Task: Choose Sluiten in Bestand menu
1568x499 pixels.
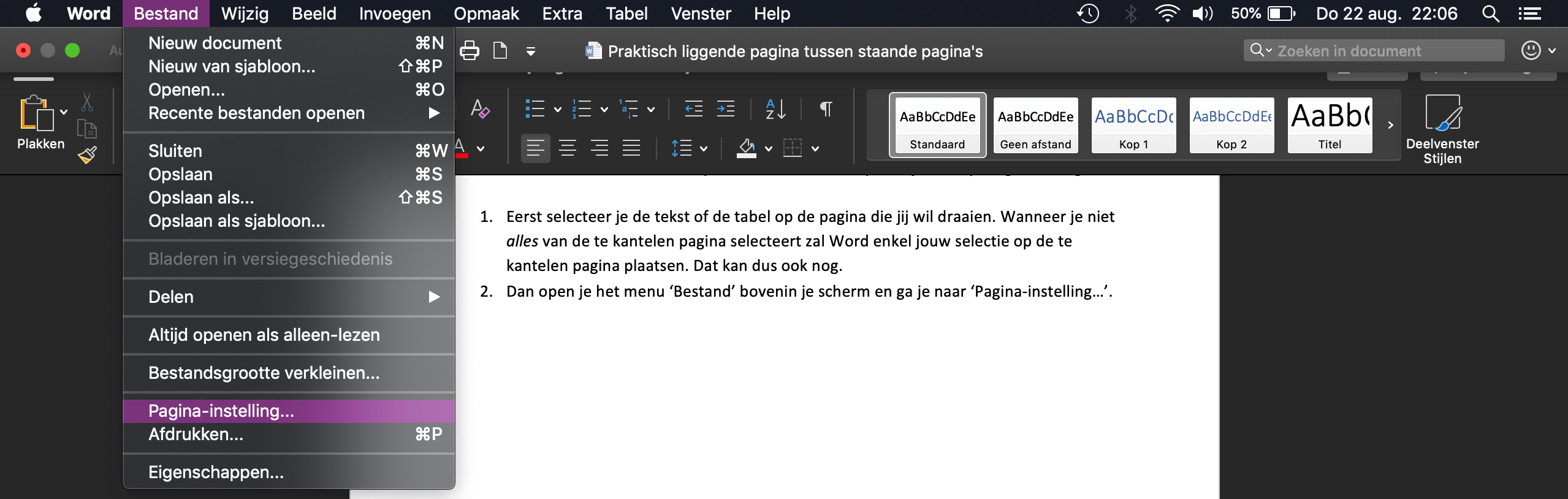Action: (x=289, y=151)
